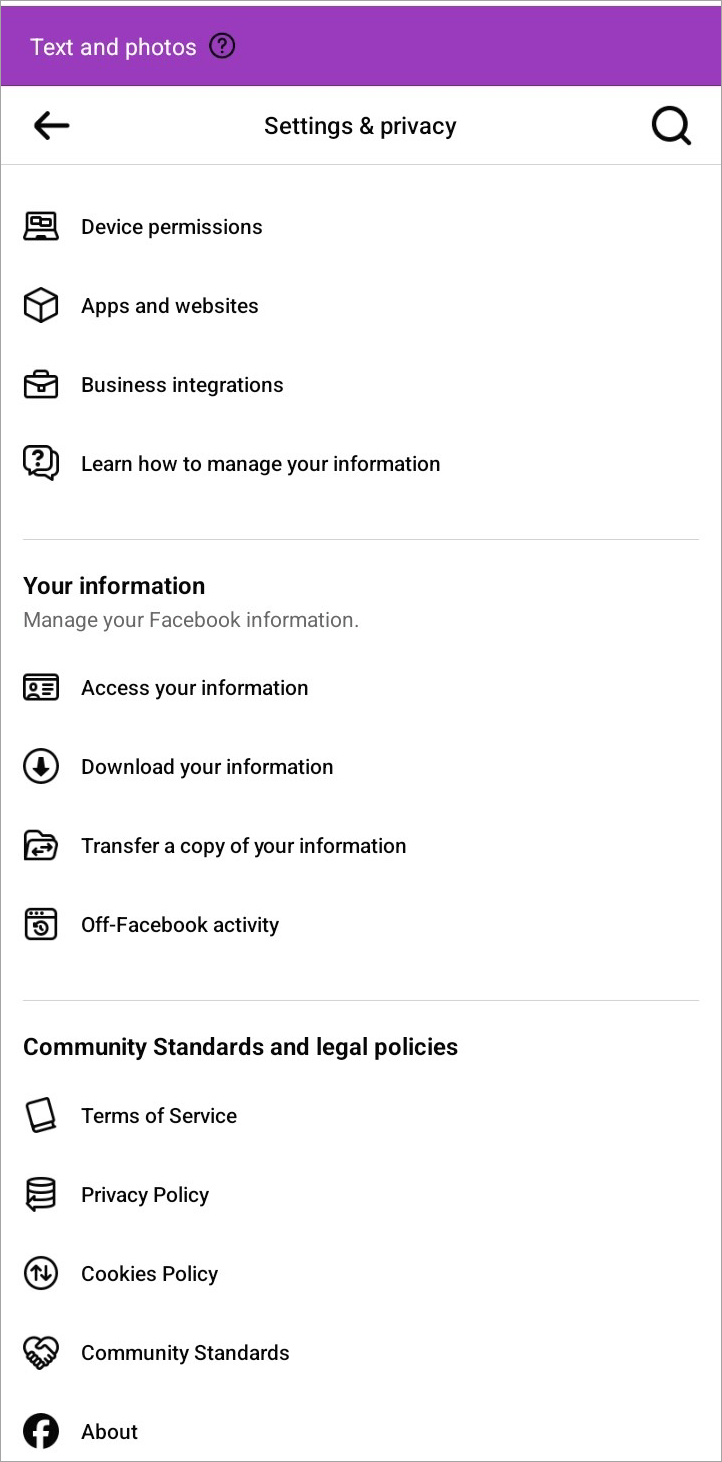722x1462 pixels.
Task: Click the Transfer a copy folder icon
Action: [x=41, y=846]
